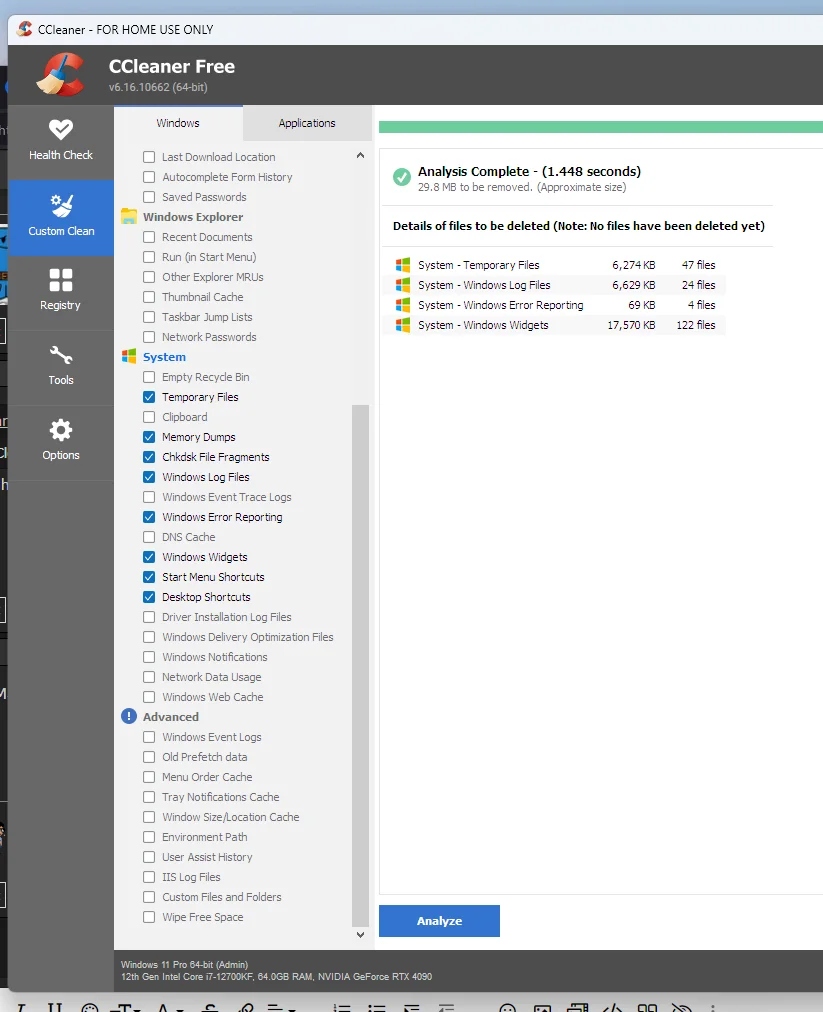Open System - Windows Error Reporting result row

(554, 305)
